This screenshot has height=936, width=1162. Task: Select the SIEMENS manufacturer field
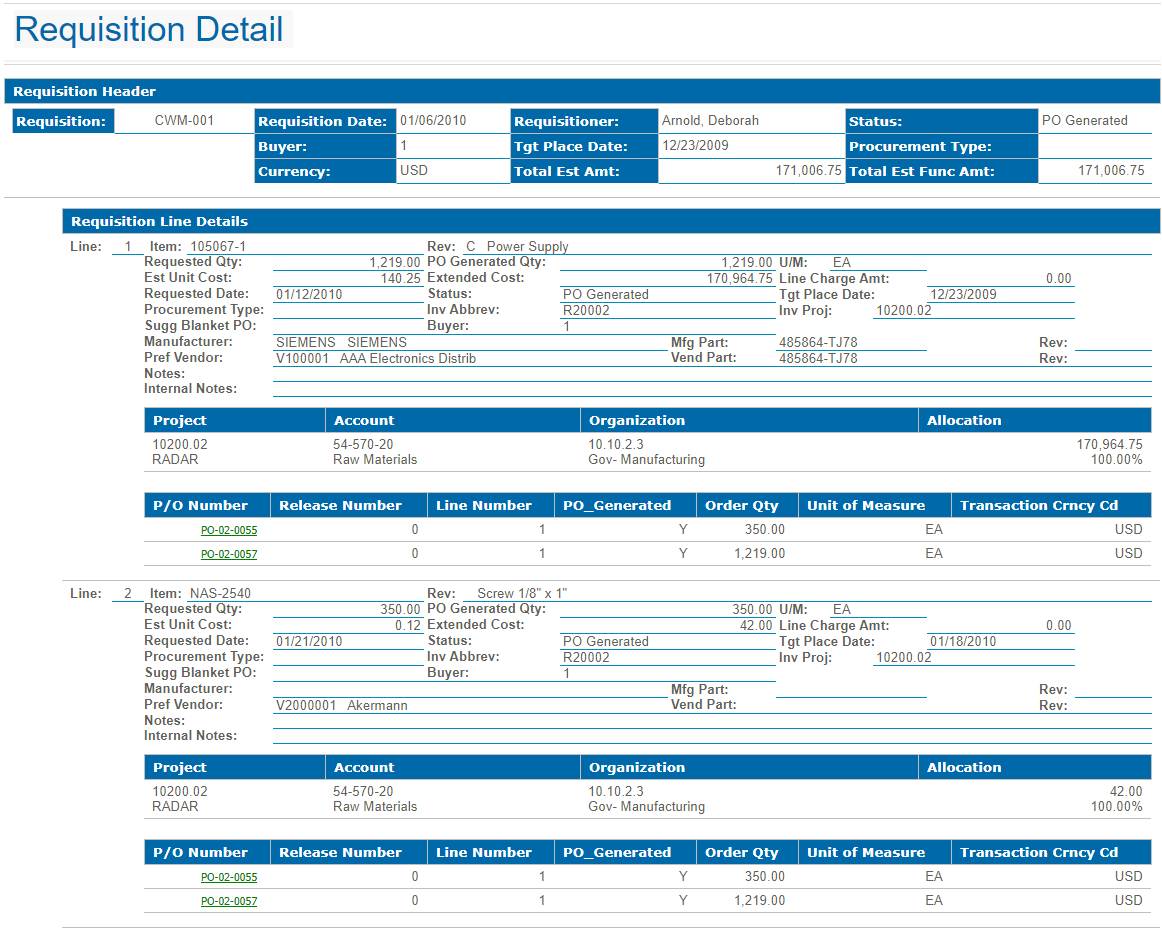[x=341, y=342]
